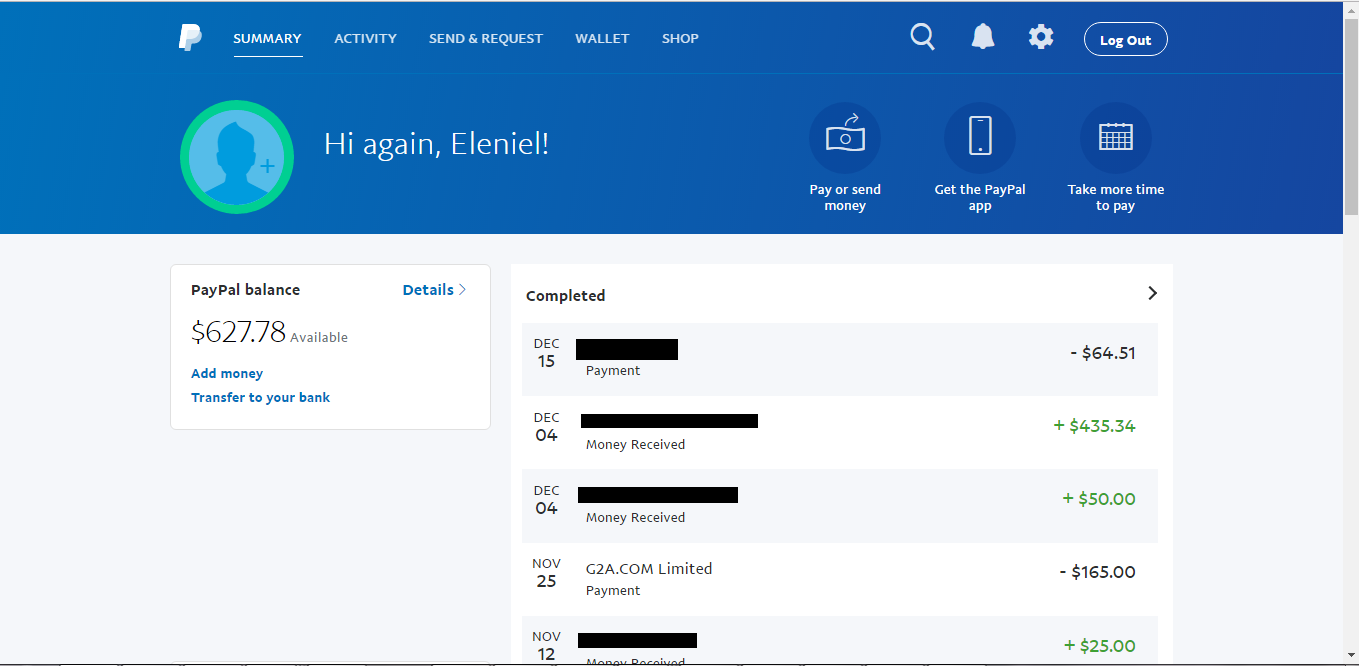Open the Dec 04 money received $50.00 row
The image size is (1359, 666).
point(840,506)
